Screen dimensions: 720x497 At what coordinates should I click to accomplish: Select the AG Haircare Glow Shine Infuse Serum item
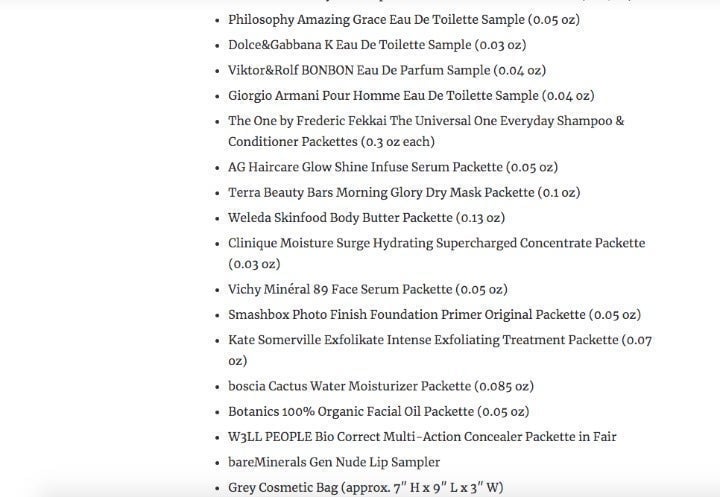point(393,167)
